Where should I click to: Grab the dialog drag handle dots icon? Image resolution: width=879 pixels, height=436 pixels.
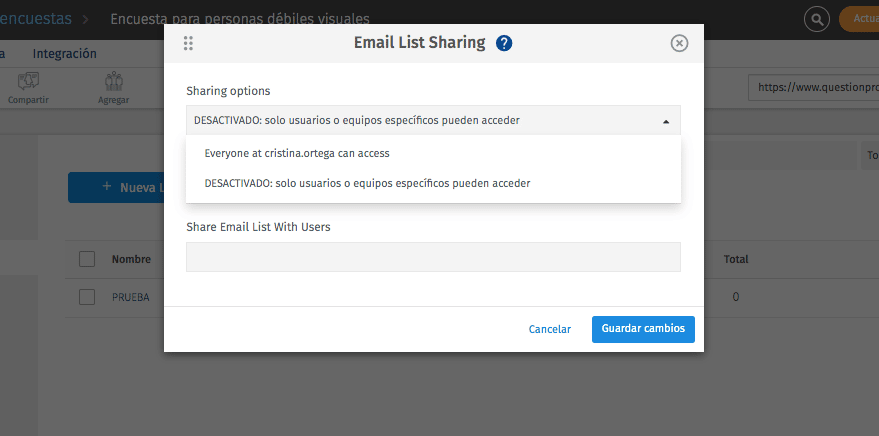[188, 43]
